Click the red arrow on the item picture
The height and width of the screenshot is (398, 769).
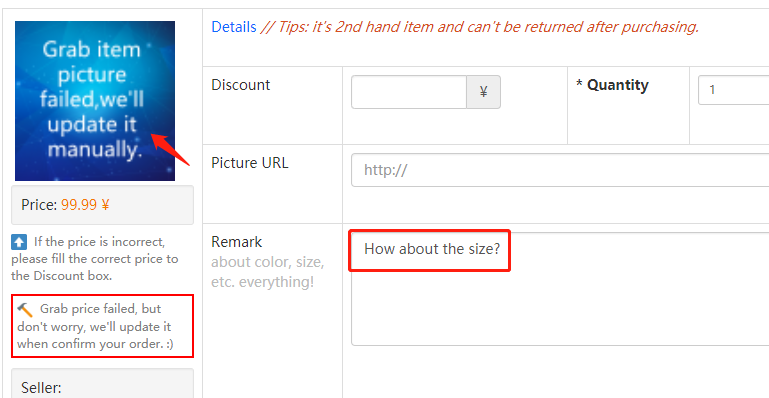click(x=170, y=149)
